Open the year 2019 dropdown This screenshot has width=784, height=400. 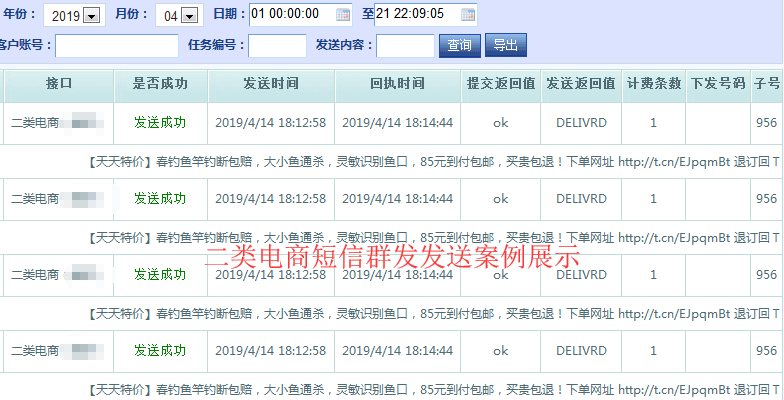coord(74,16)
